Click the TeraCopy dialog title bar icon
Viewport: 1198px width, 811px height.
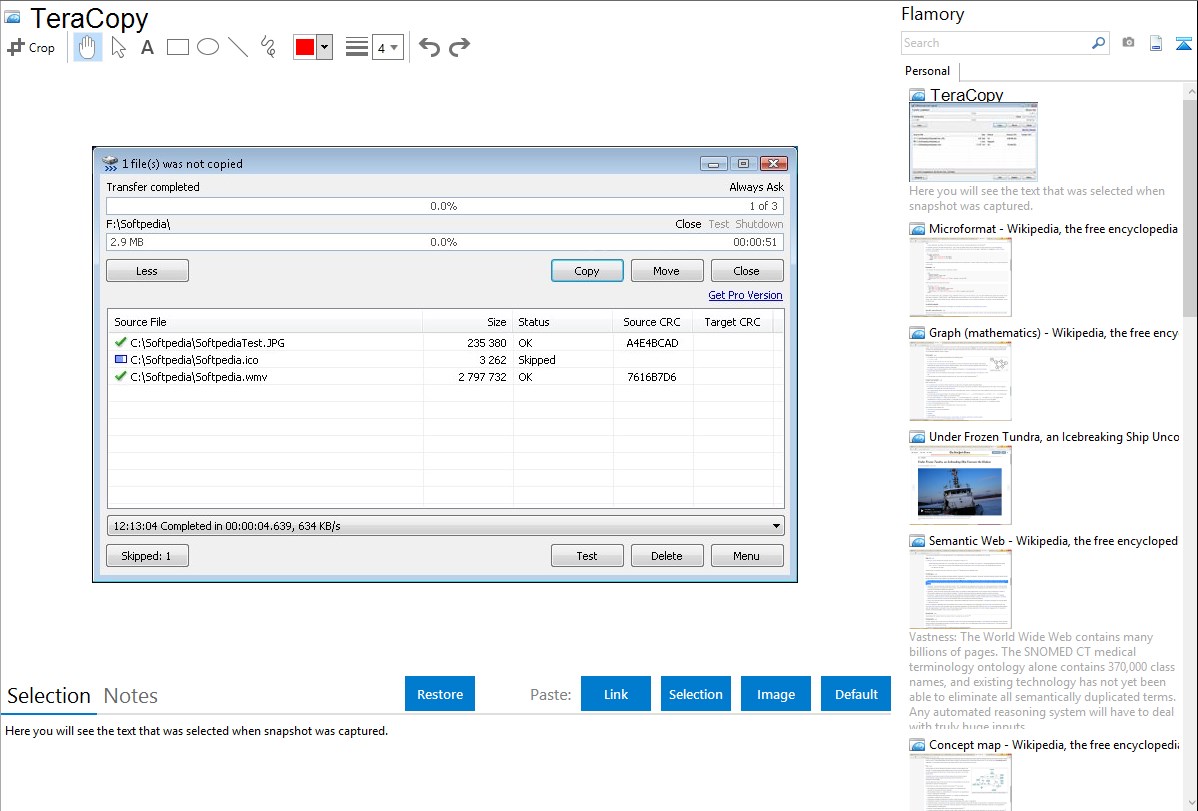coord(110,163)
